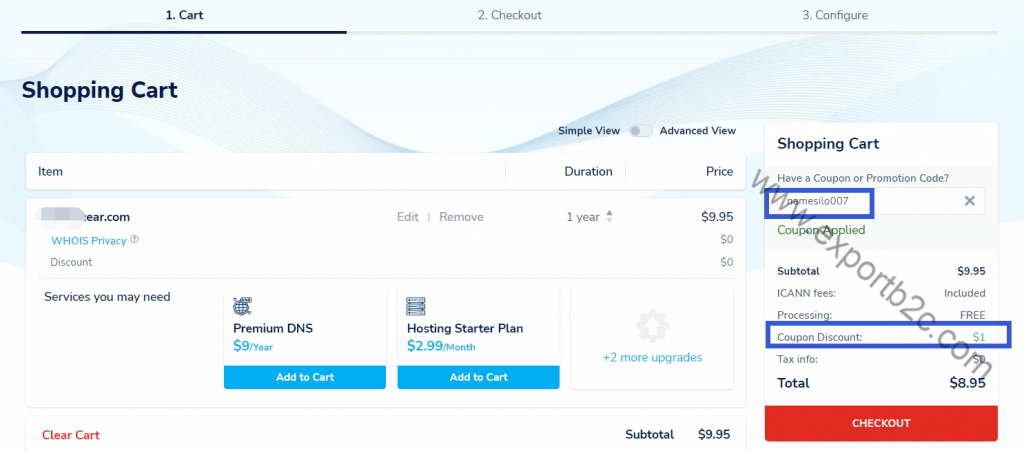1024x451 pixels.
Task: Click the upgrades gear arrow icon
Action: tap(651, 326)
